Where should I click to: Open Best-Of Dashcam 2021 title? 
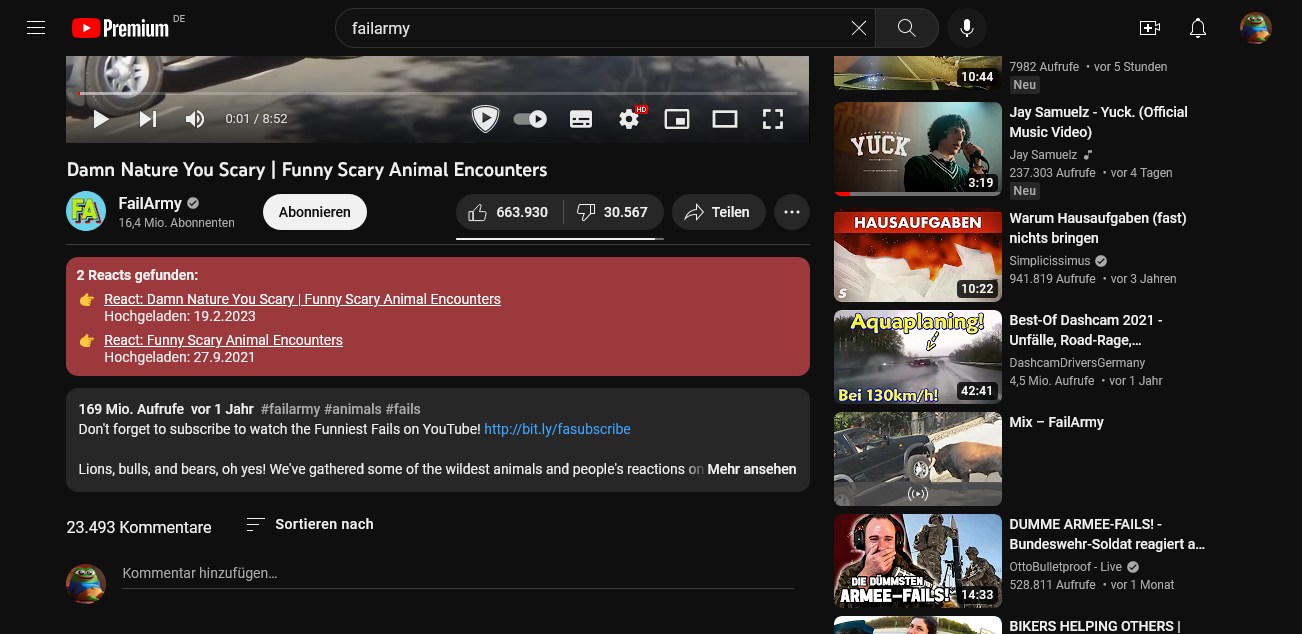1086,330
